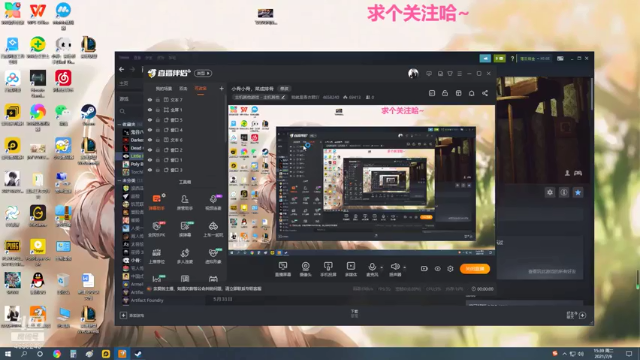
Task: Toggle lock on 窗口3 source
Action: (x=158, y=170)
